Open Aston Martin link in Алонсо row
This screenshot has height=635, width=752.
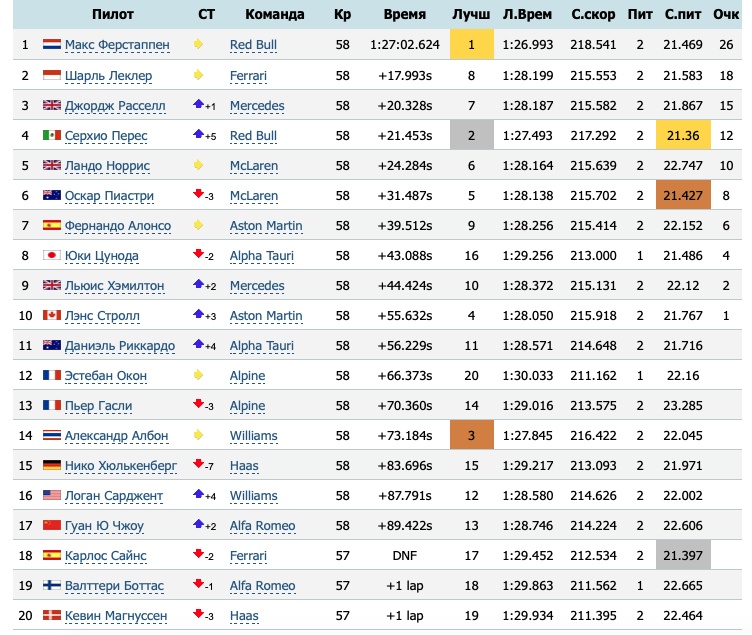point(266,226)
